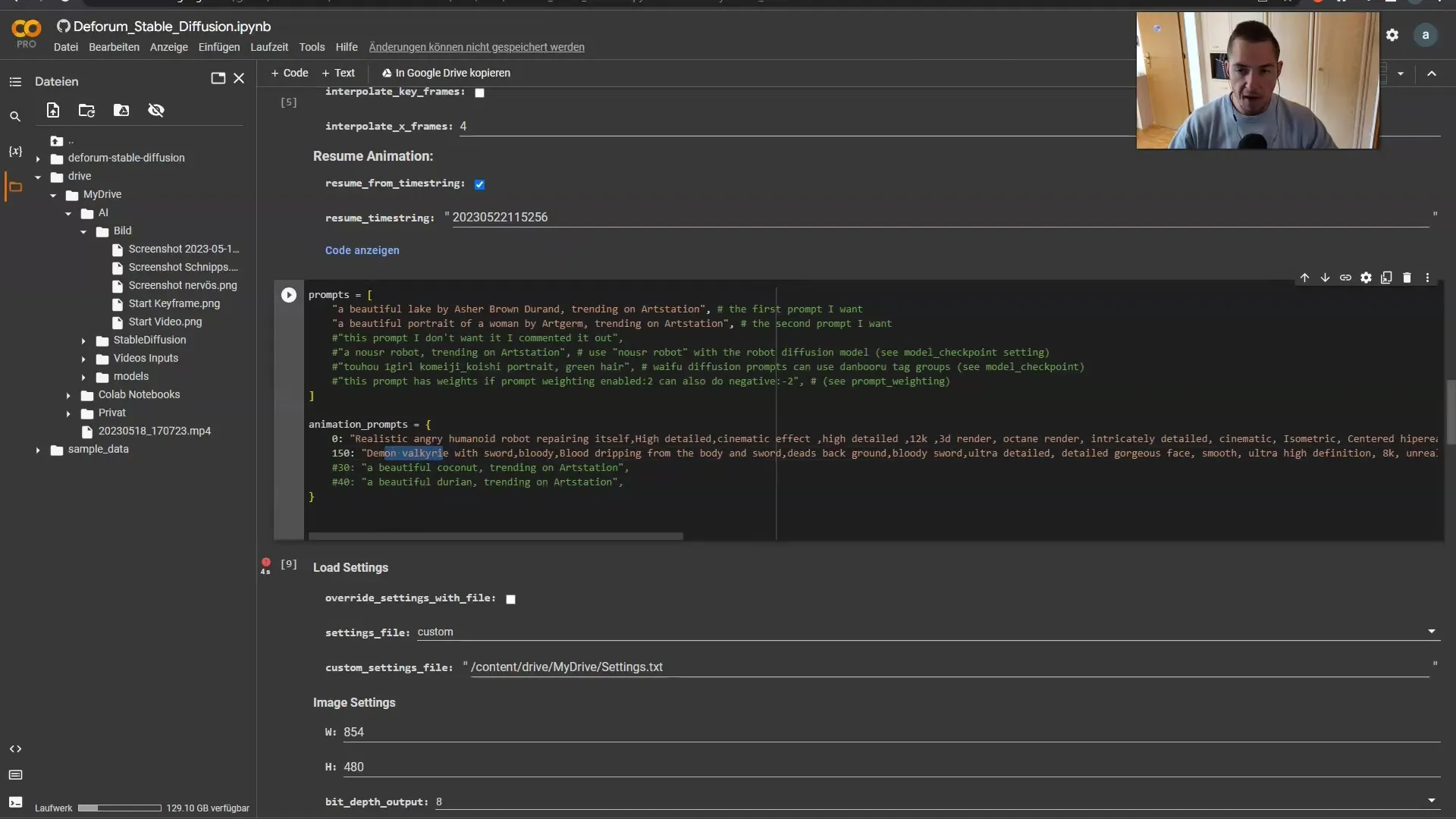This screenshot has height=819, width=1456.
Task: Copy link to prompts cell
Action: point(1345,278)
